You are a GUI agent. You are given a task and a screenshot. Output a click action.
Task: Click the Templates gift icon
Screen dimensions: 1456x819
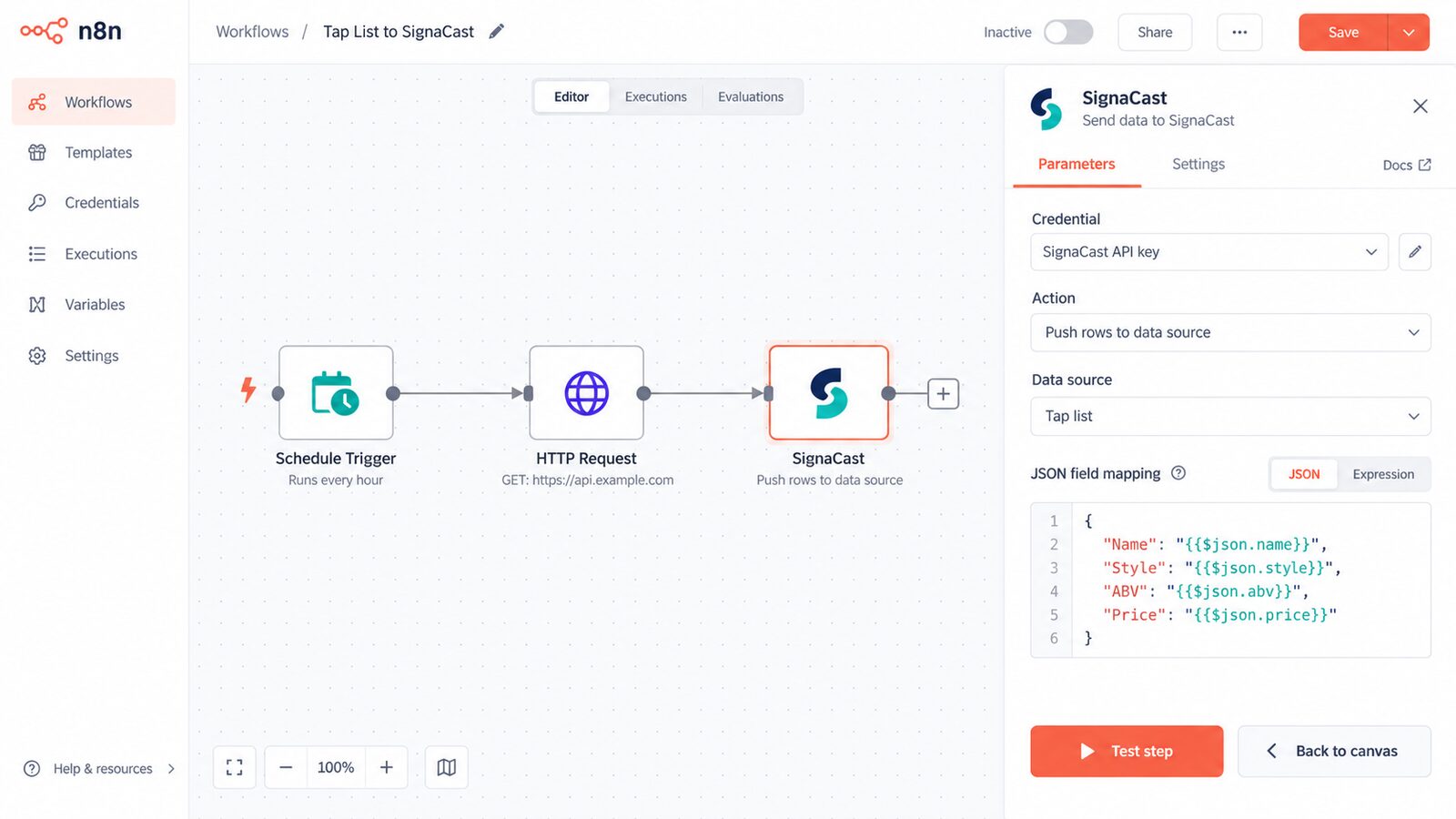[x=37, y=152]
